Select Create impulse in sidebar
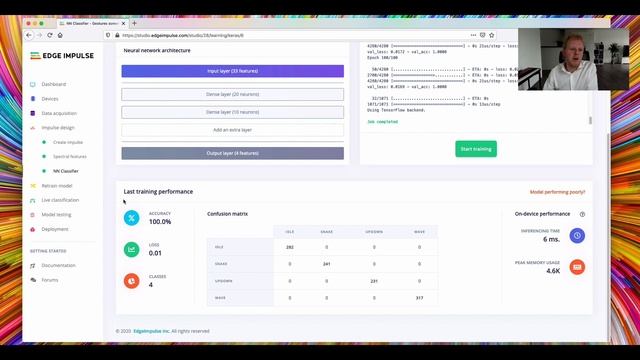The height and width of the screenshot is (360, 640). tap(68, 142)
